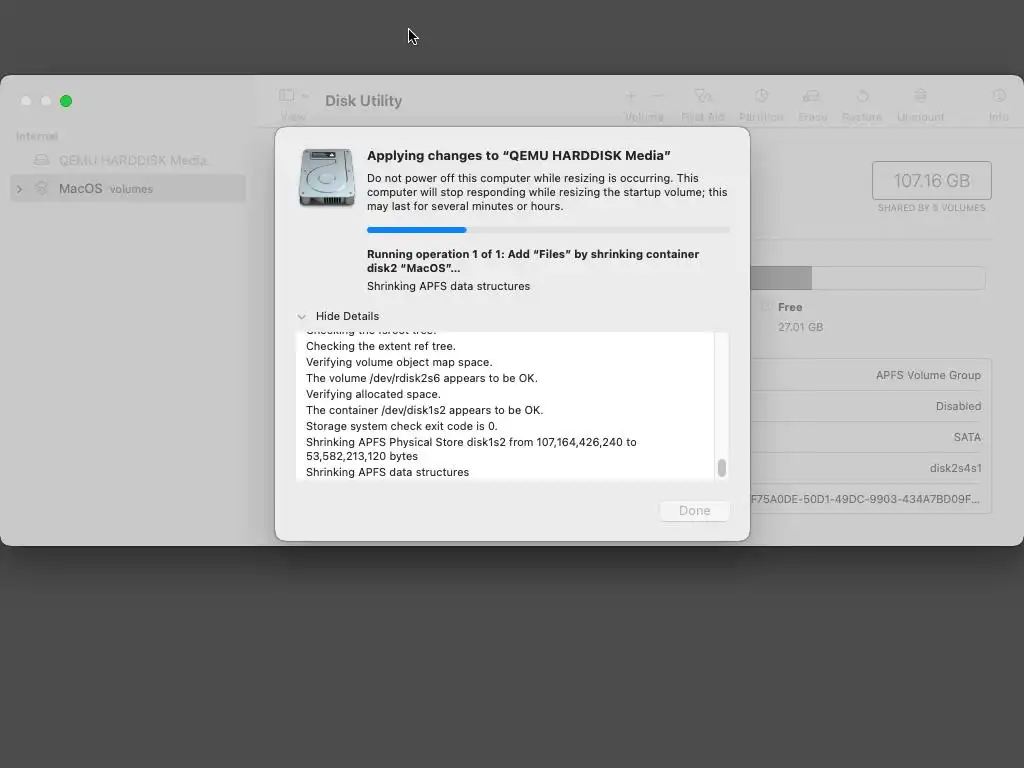
Task: Click the QEMU disk drive sidebar icon
Action: (x=41, y=159)
